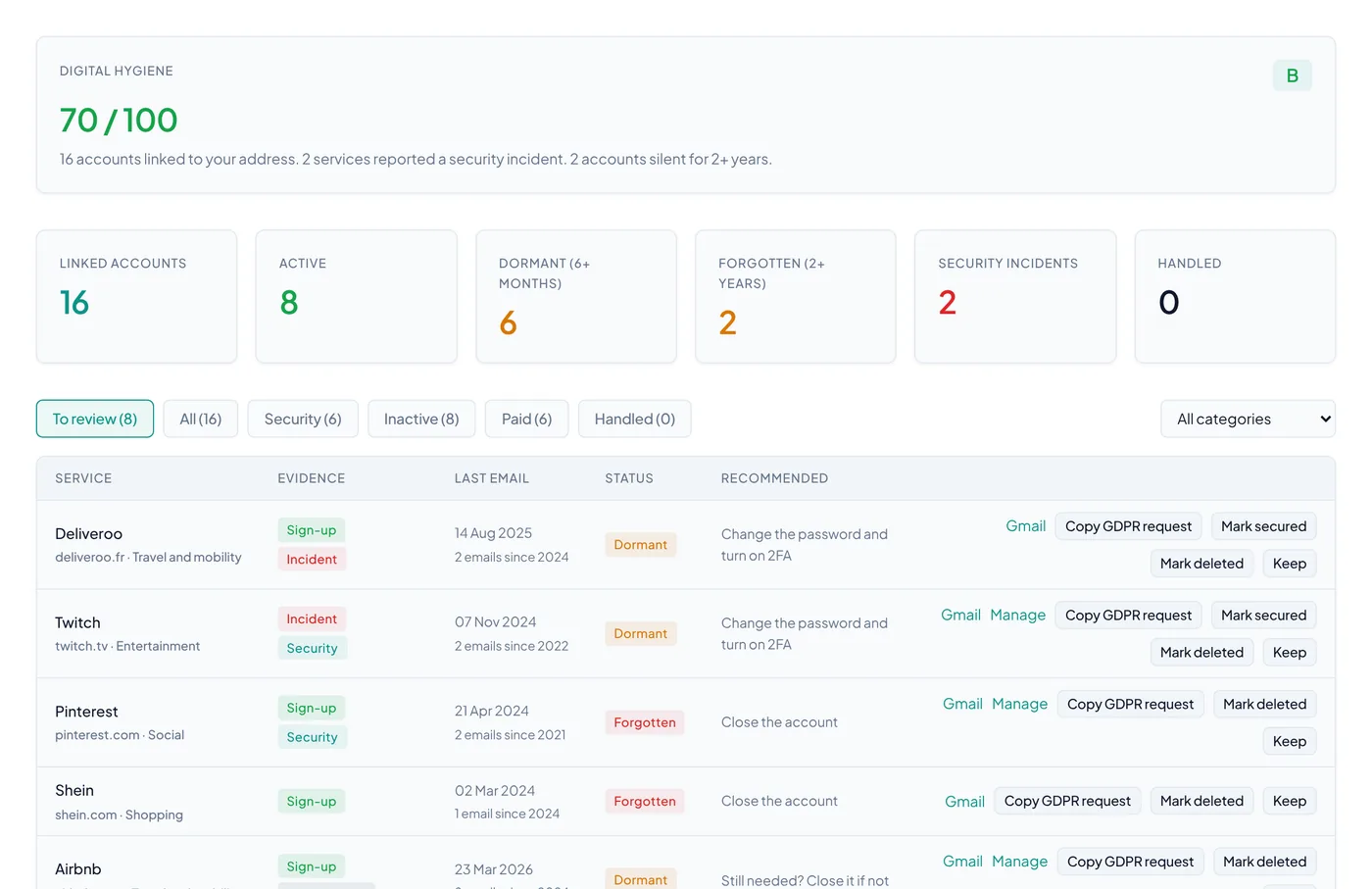
Task: Click the 07 Nov 2024 date
Action: pos(496,622)
